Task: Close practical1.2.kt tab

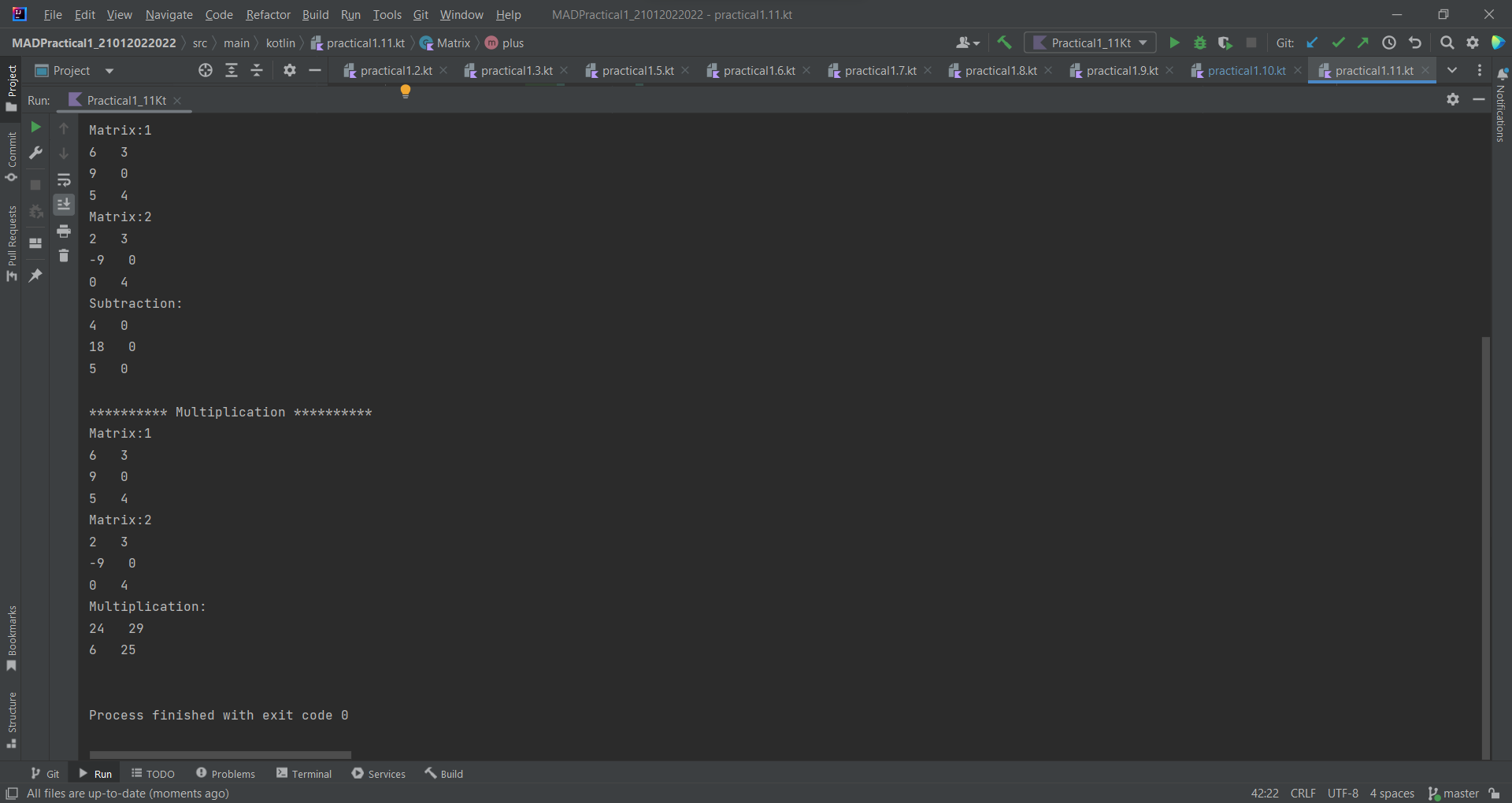Action: 444,71
